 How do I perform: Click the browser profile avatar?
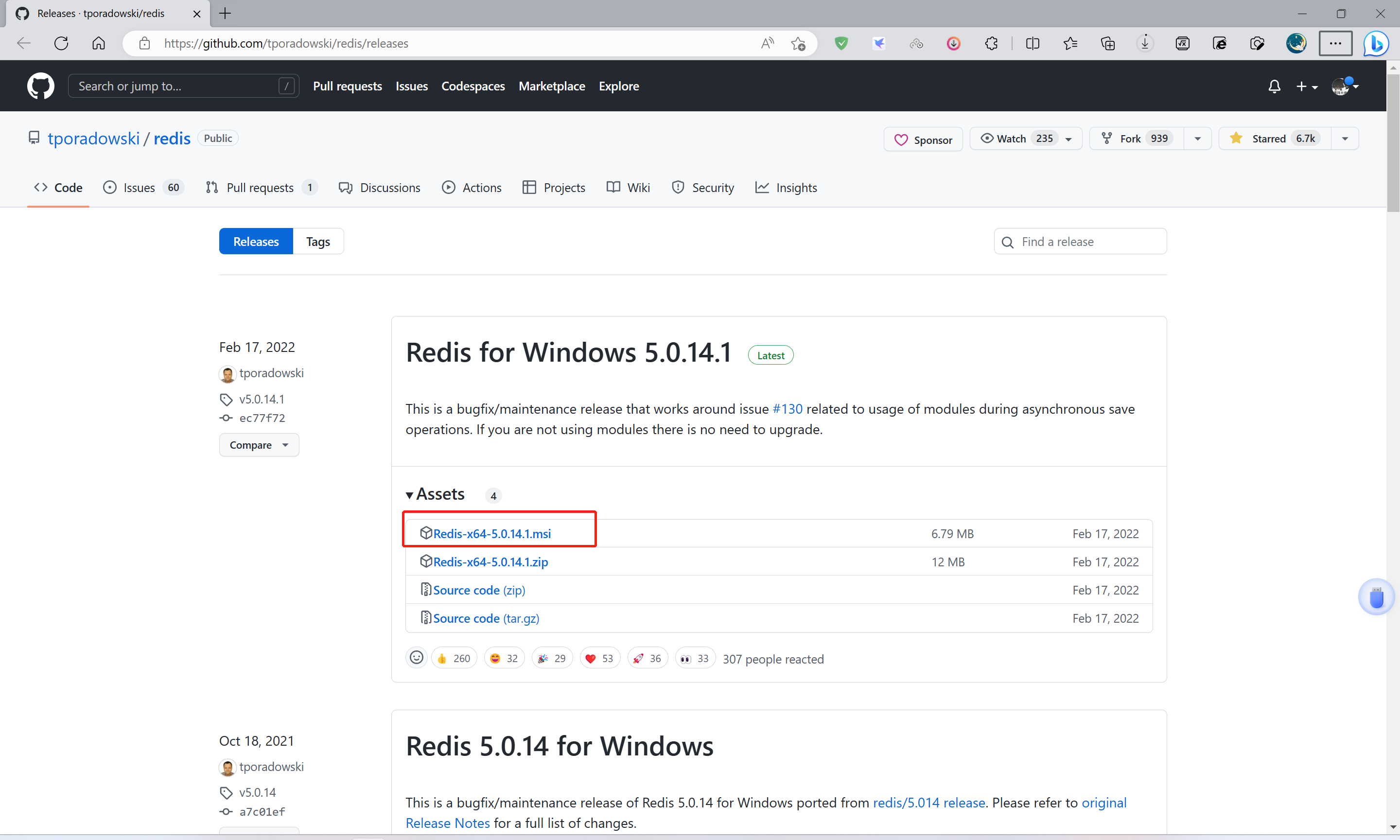pyautogui.click(x=1296, y=43)
